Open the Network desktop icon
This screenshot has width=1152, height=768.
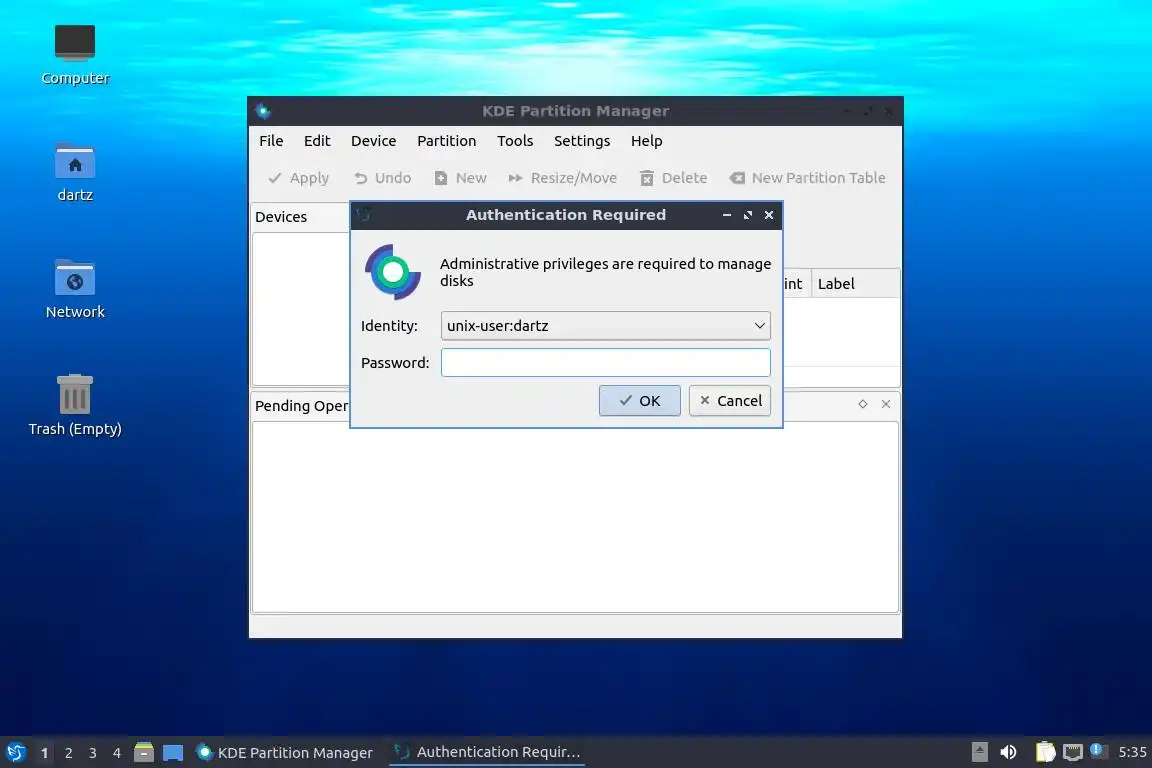75,289
